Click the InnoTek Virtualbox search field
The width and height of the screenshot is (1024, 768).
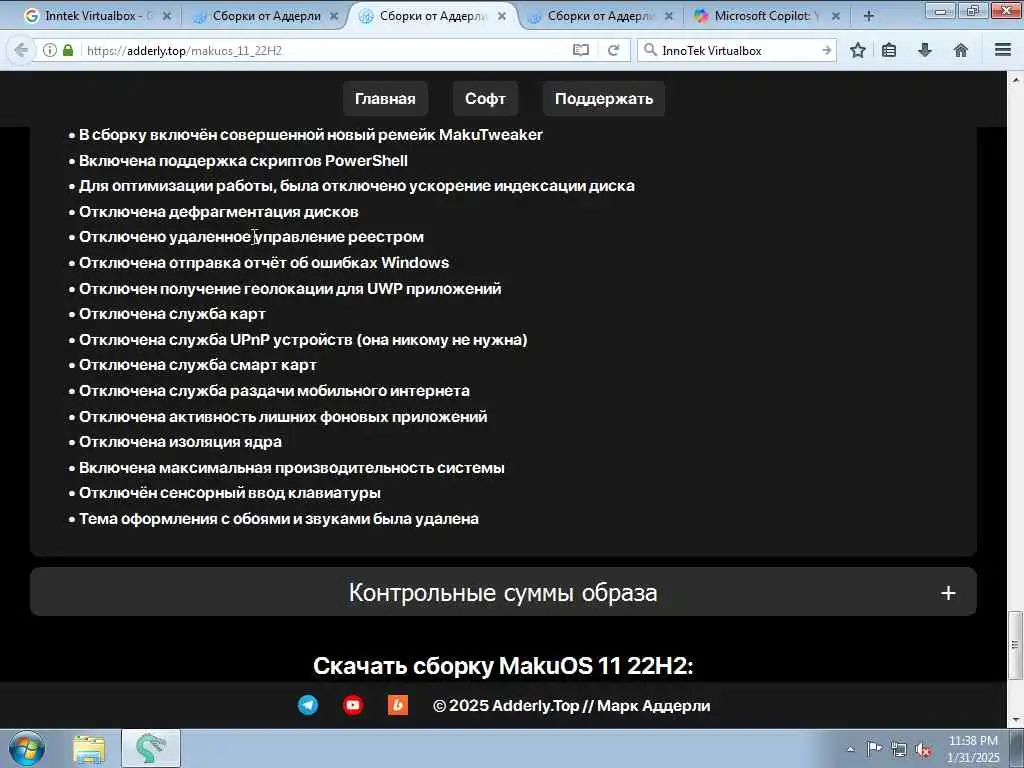click(x=738, y=50)
